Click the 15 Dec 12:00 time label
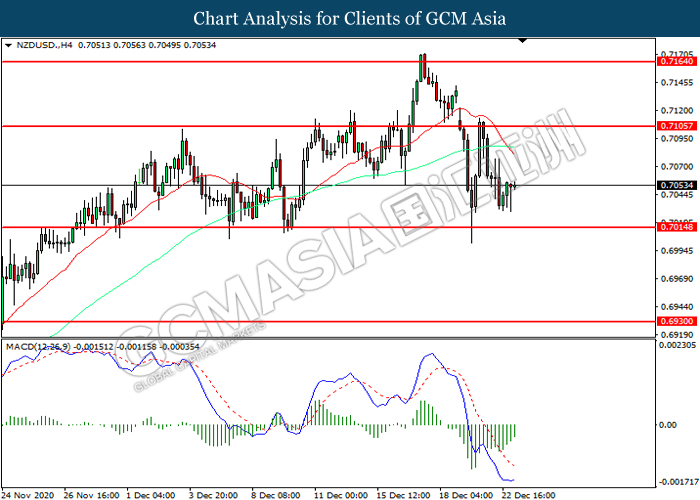Screen dimensions: 700x500 tap(404, 495)
